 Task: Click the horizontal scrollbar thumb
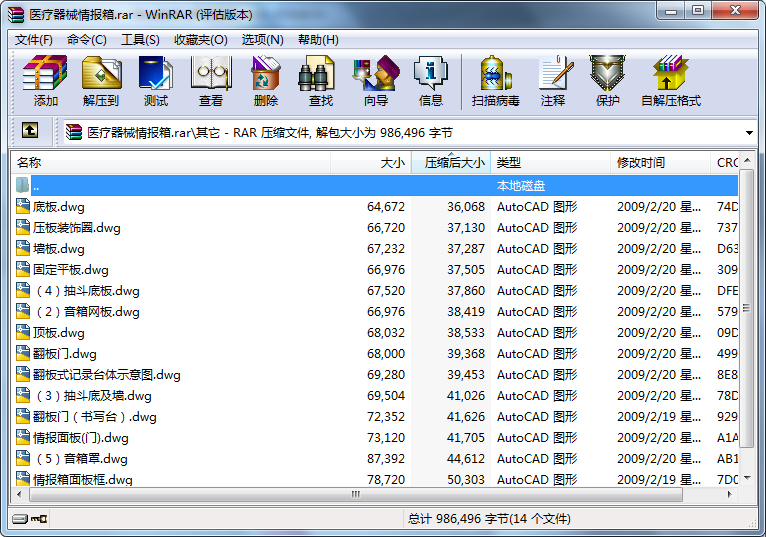point(356,494)
